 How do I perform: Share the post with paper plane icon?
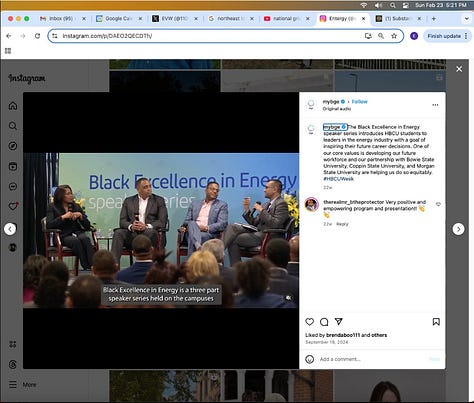pos(339,321)
